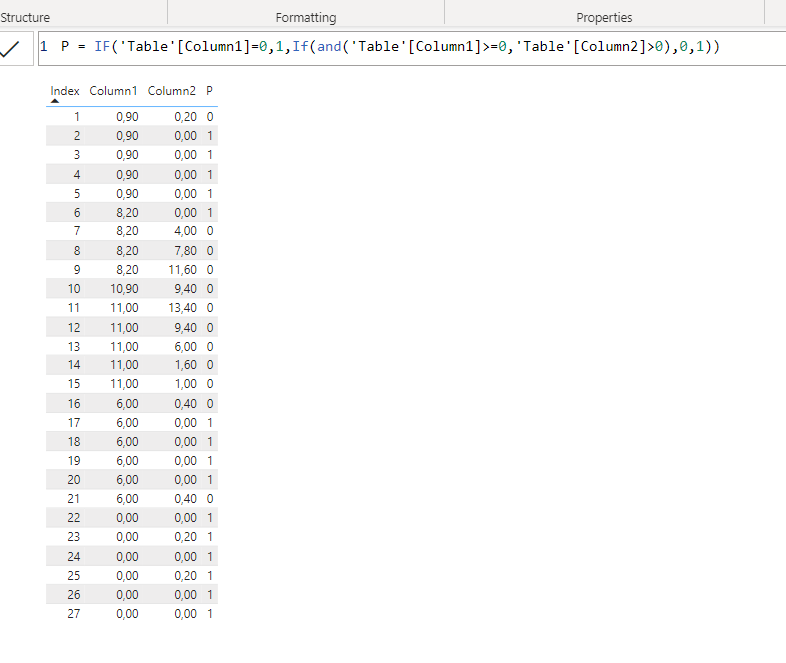Select the IF keyword in the formula
Viewport: 786px width, 663px height.
[102, 47]
